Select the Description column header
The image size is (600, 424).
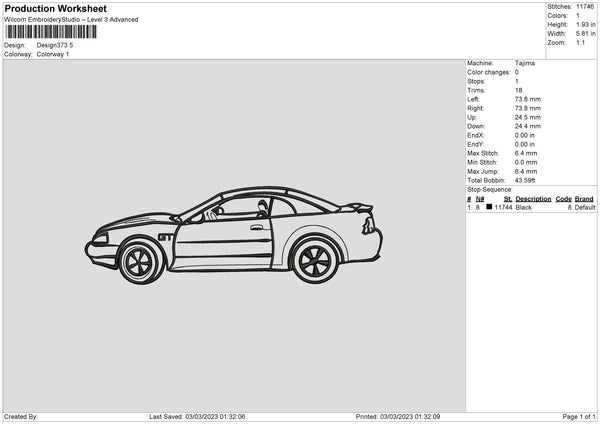533,199
